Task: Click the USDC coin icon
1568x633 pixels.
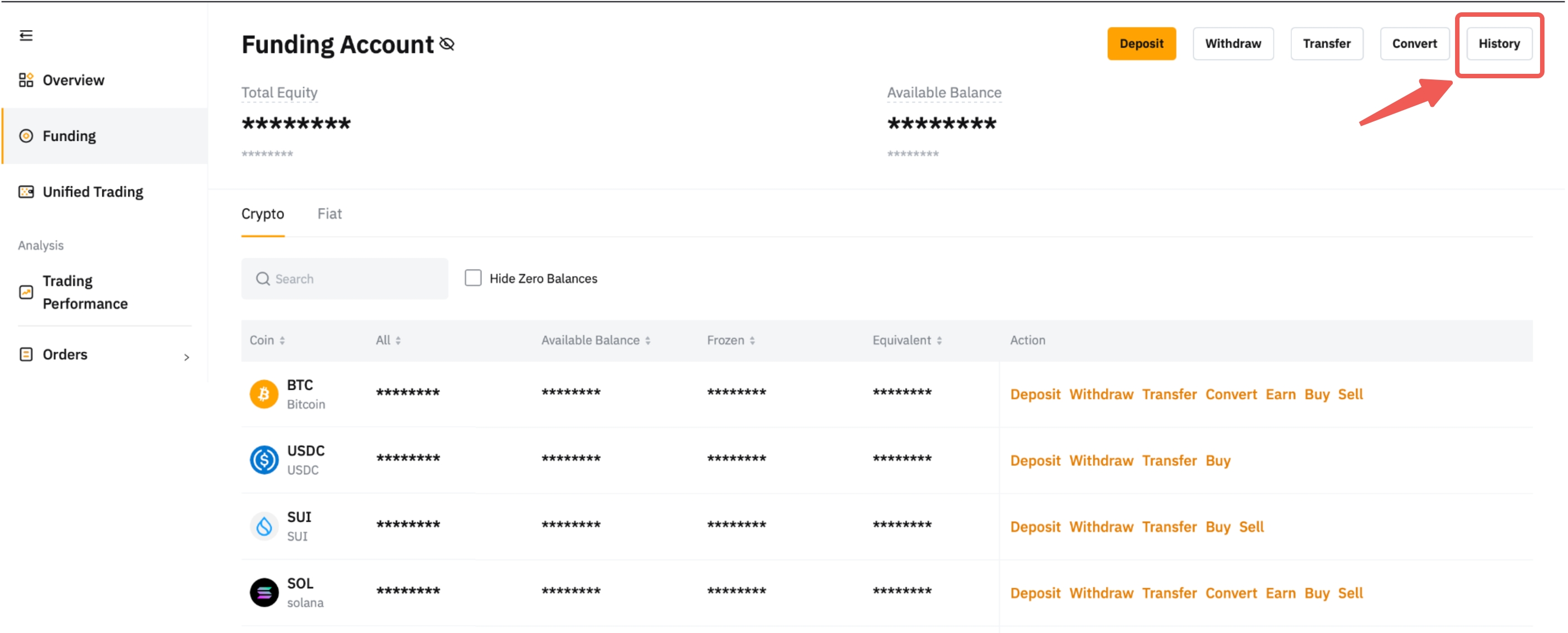Action: click(x=263, y=460)
